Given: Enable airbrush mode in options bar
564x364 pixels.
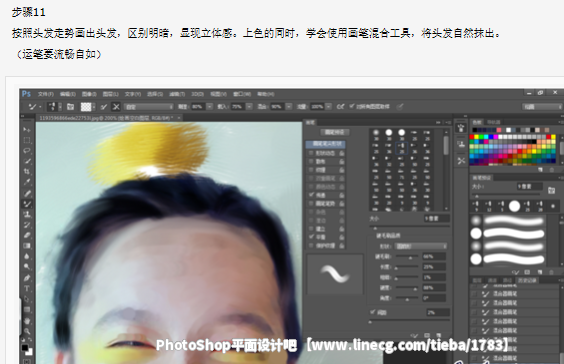Looking at the screenshot, I should pos(340,106).
